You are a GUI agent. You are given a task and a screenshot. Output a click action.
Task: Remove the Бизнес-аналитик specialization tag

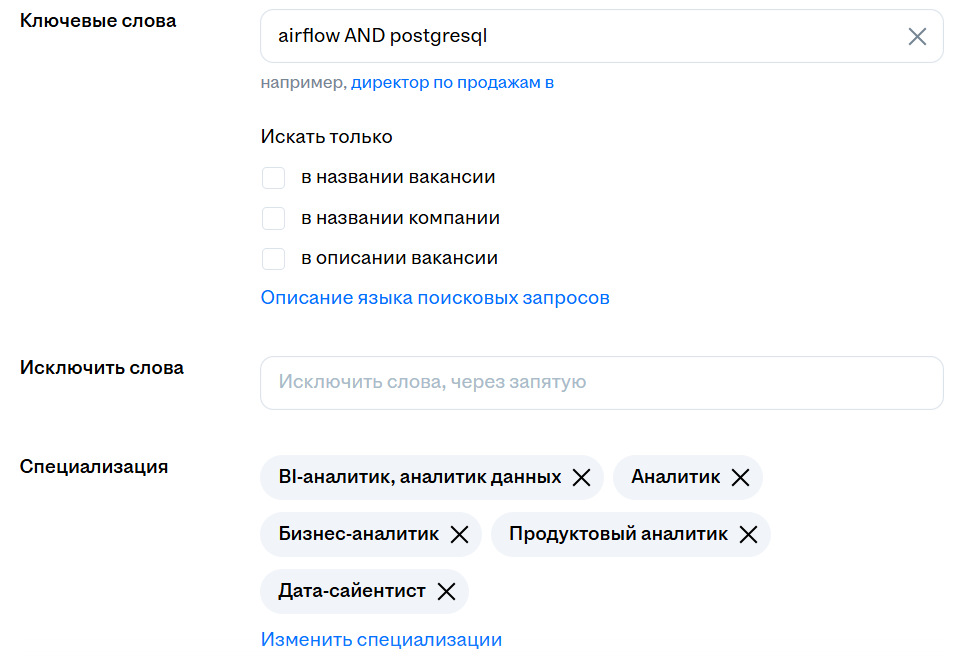point(459,535)
